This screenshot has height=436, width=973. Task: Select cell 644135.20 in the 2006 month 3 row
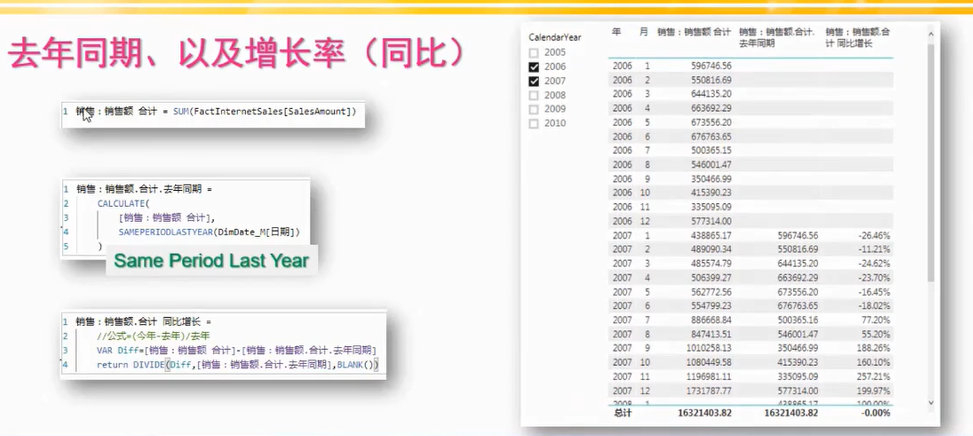pos(709,94)
